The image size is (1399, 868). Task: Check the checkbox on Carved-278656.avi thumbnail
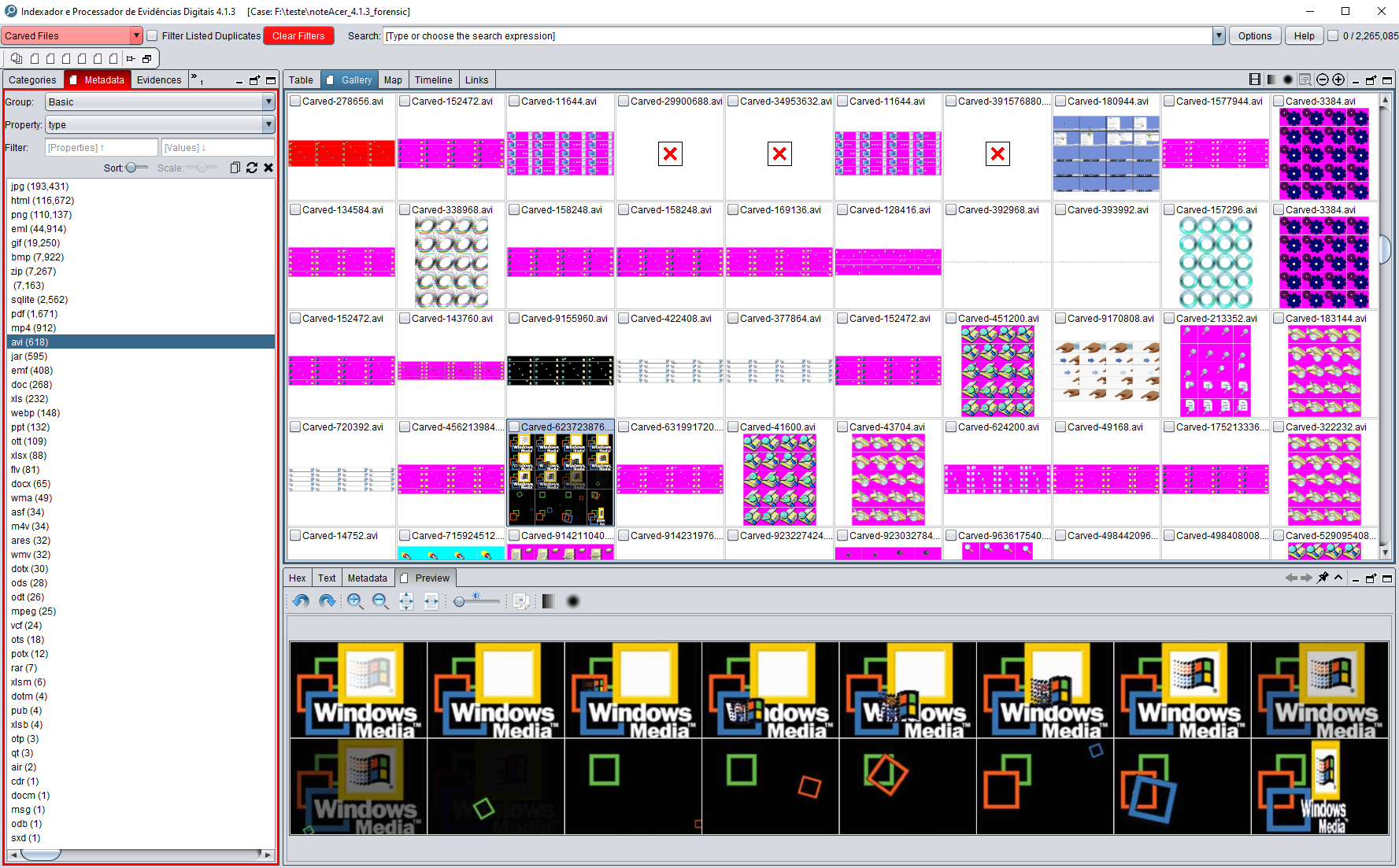(295, 101)
